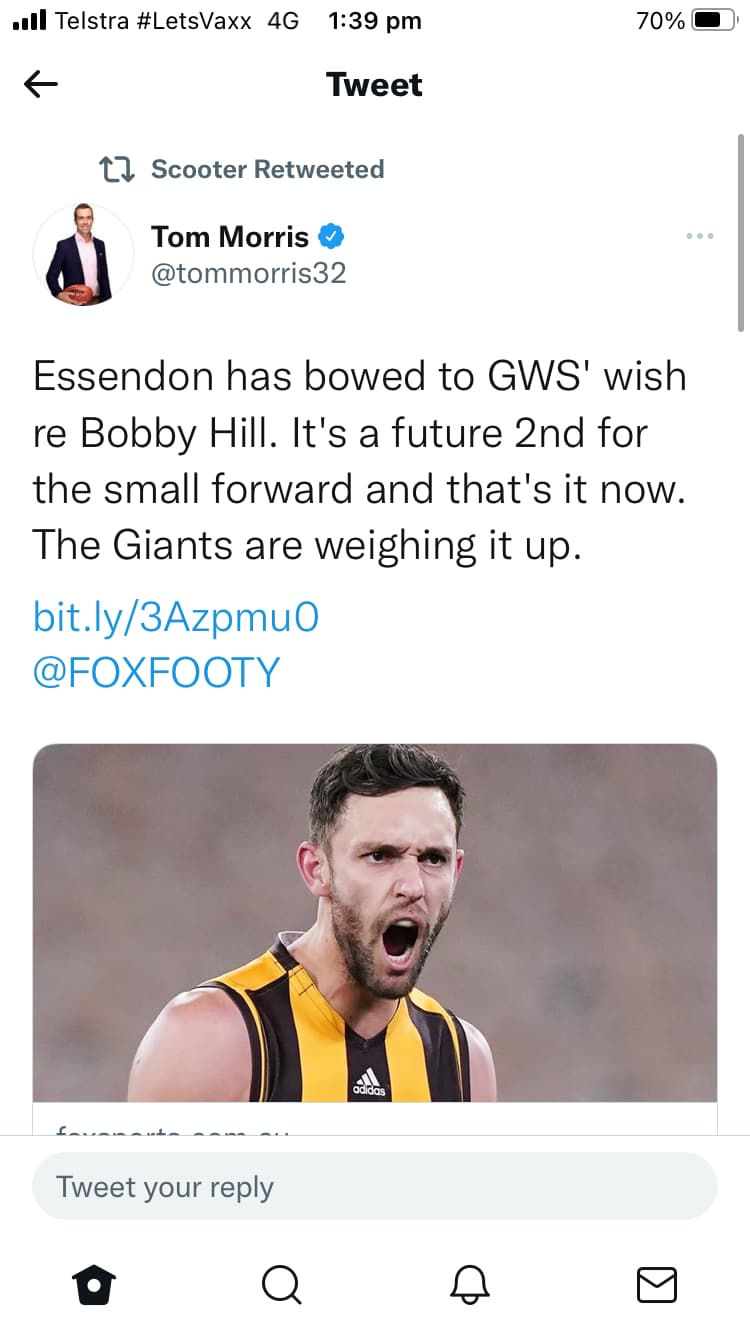Tap the Tweet header title
750x1334 pixels.
click(x=374, y=85)
